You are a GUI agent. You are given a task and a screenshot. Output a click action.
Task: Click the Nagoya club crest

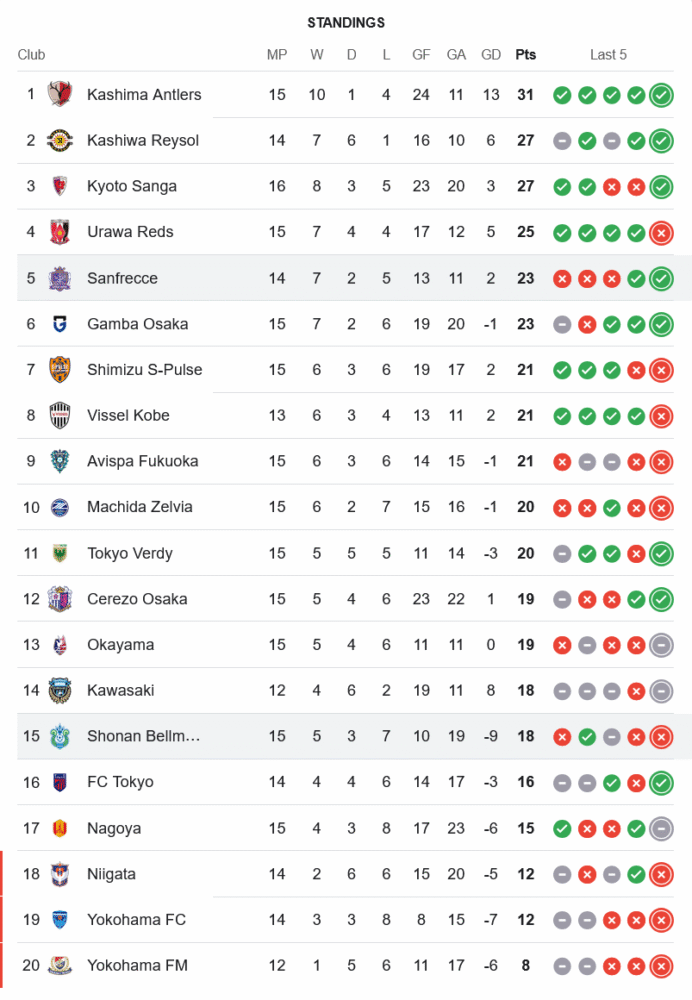60,828
